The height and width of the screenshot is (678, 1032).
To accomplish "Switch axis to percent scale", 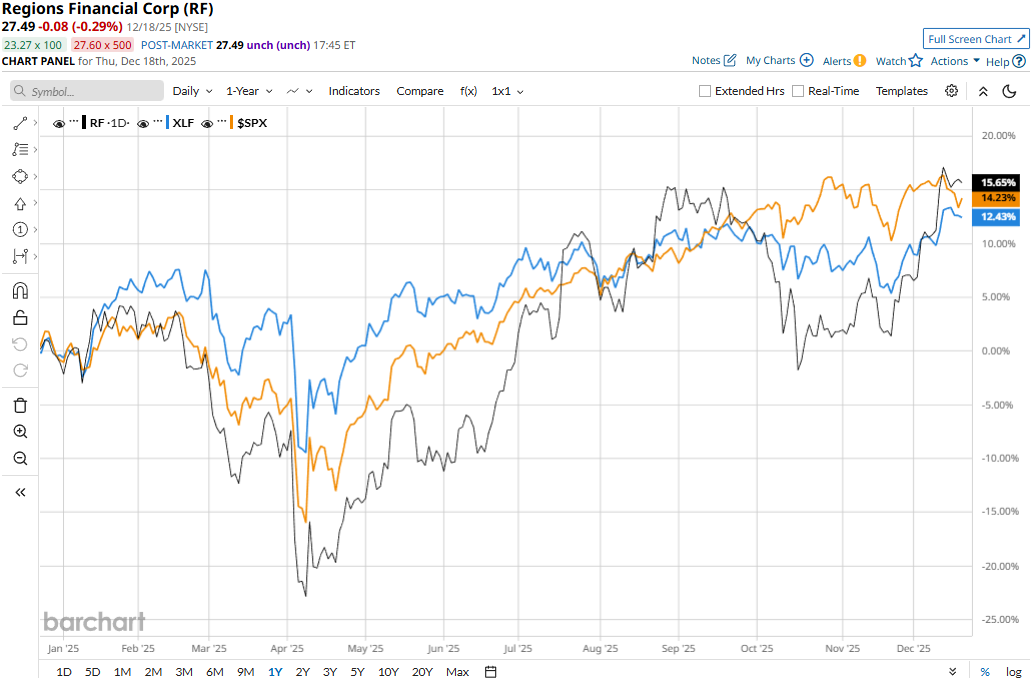I will [985, 671].
